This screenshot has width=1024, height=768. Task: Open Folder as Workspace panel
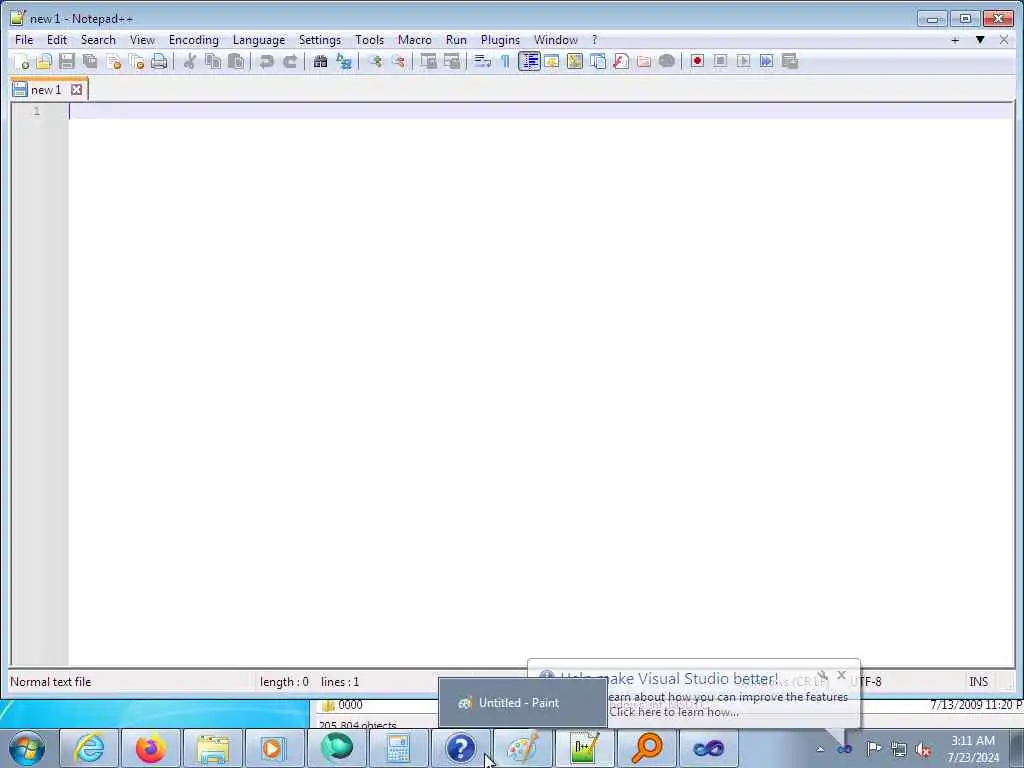tap(644, 61)
